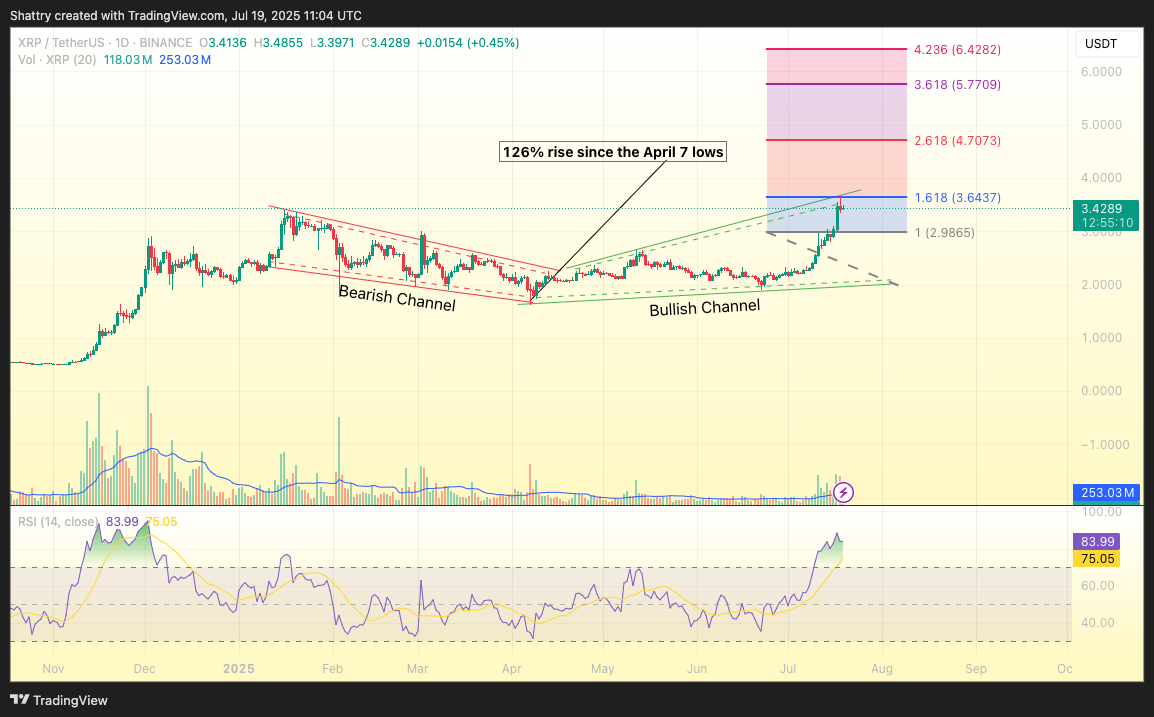Click the 1.618 (3.6437) Fibonacci level label
The image size is (1154, 717).
[x=957, y=197]
